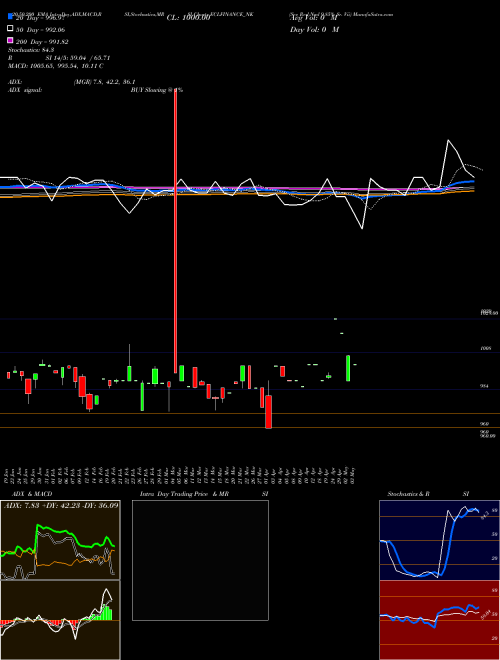
Task: Click the tall green candle at chart's right end
Action: point(348,368)
